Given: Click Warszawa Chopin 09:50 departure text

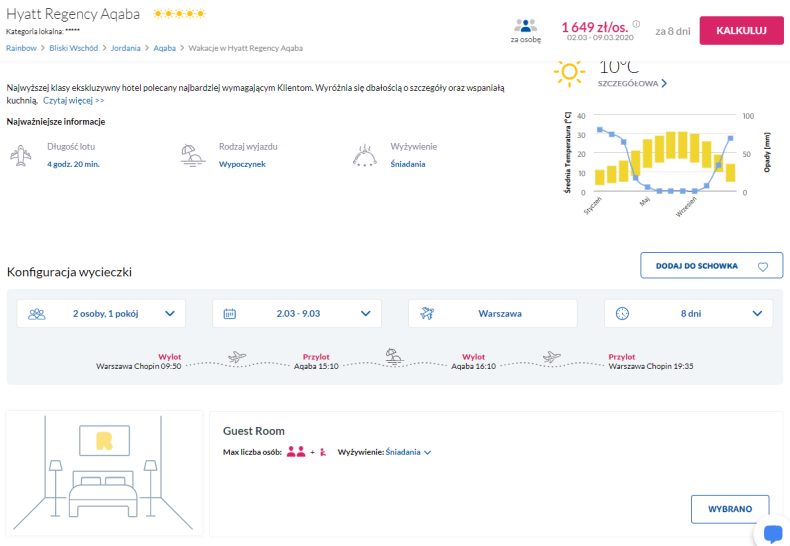Looking at the screenshot, I should (139, 366).
